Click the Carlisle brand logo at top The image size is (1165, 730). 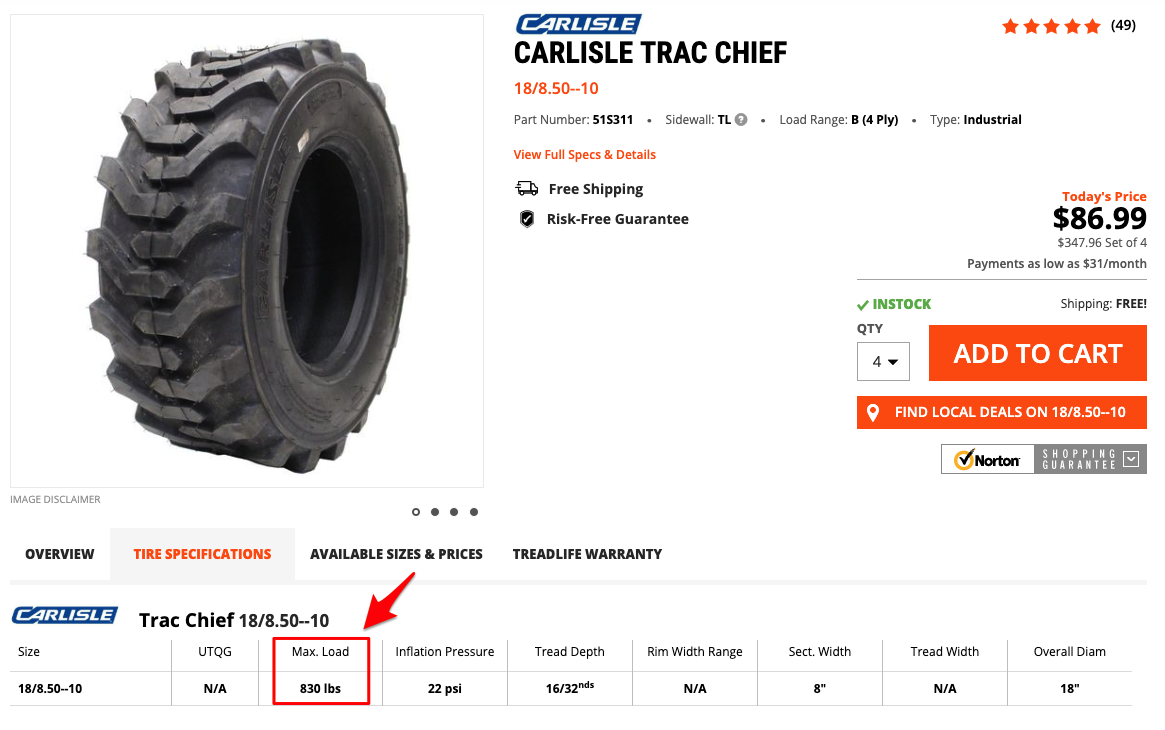pyautogui.click(x=578, y=24)
